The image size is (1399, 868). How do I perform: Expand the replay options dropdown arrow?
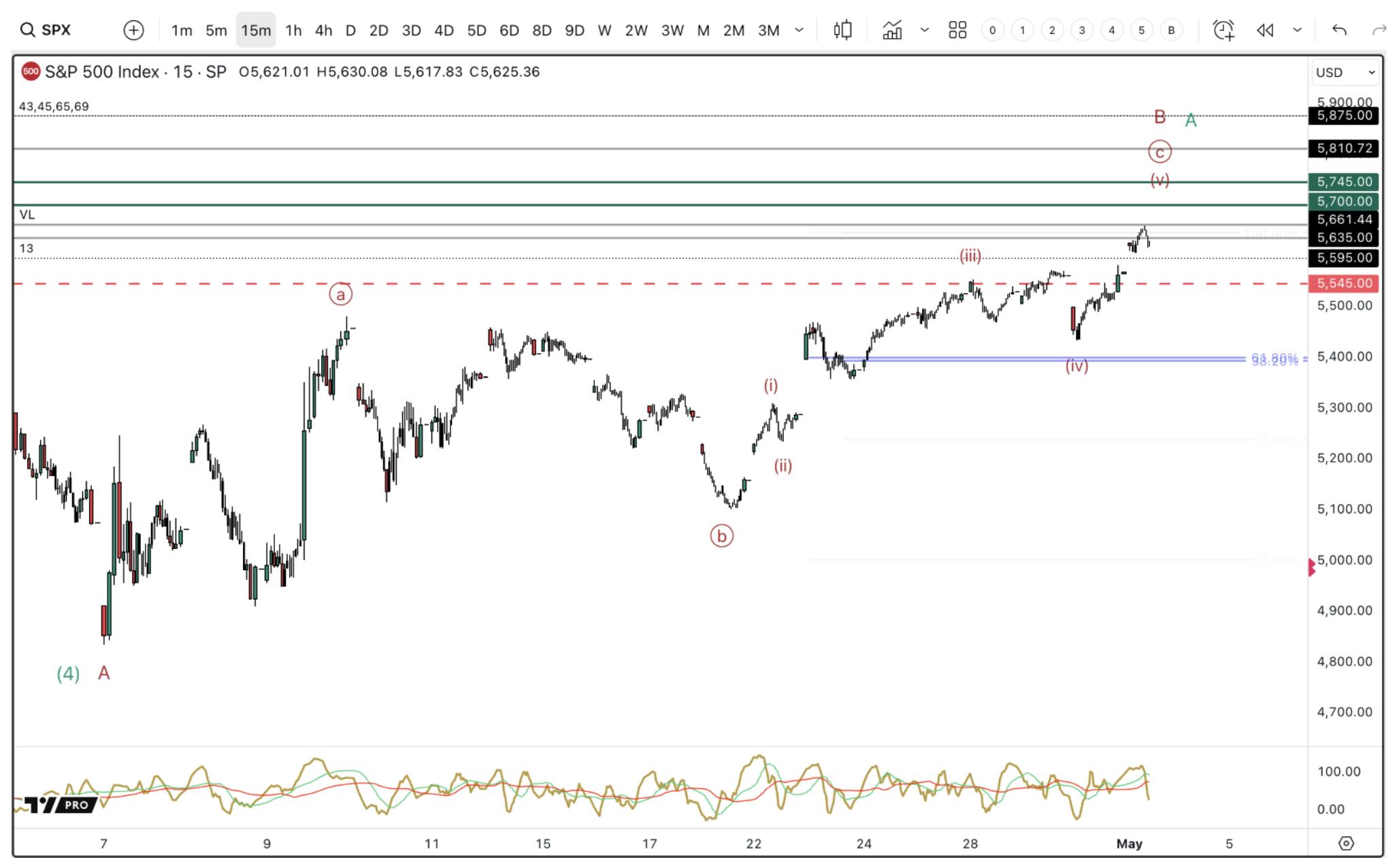1297,30
